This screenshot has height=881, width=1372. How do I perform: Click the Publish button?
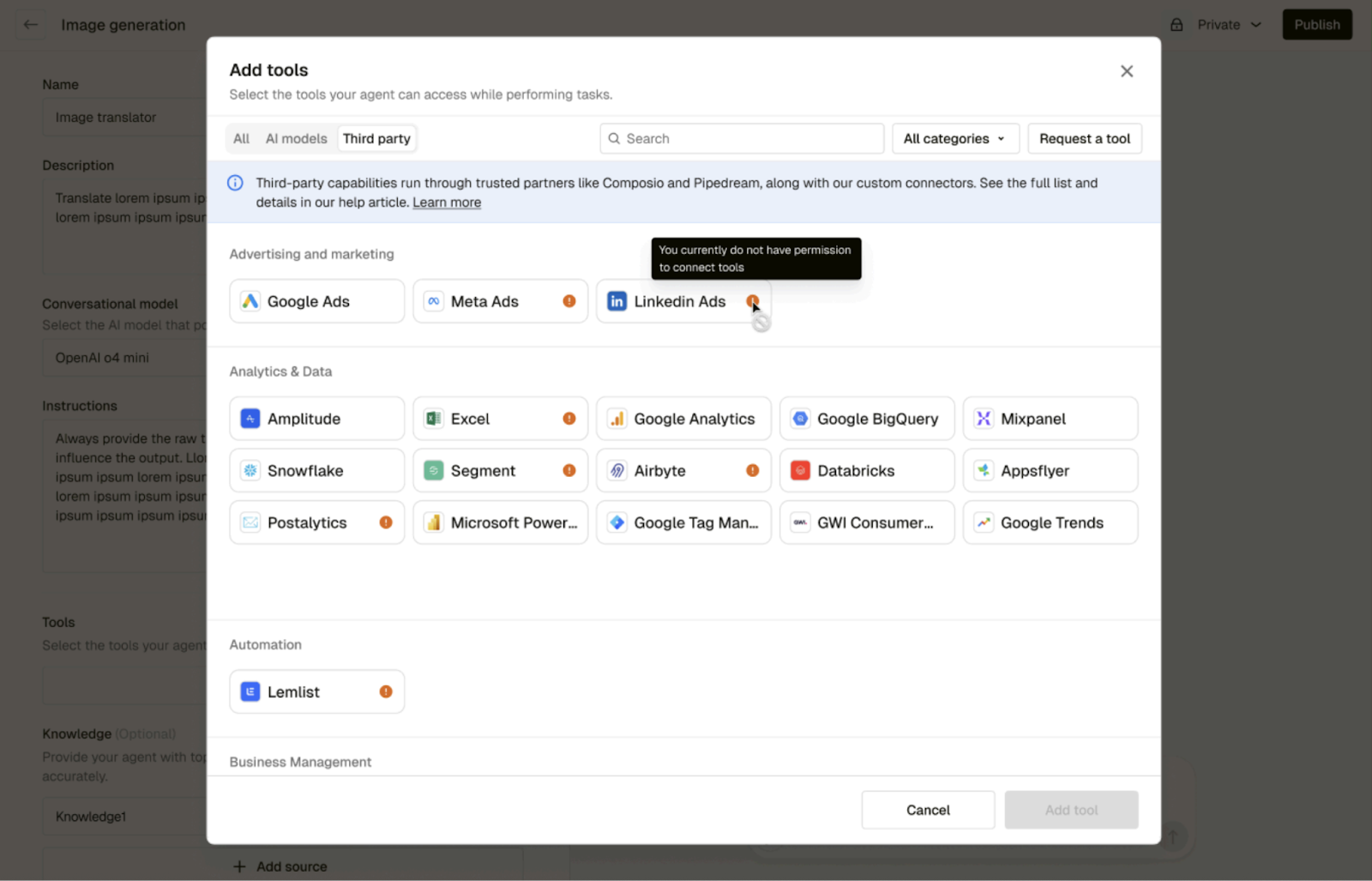click(x=1317, y=25)
